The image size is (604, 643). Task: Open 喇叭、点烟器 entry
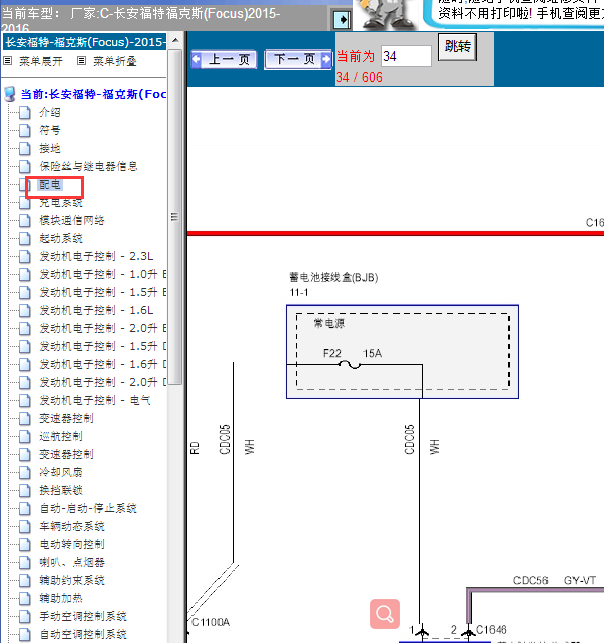tap(72, 562)
